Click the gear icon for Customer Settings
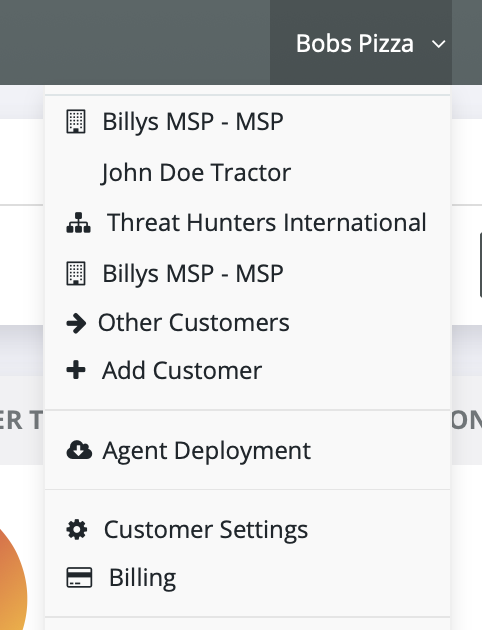 pyautogui.click(x=76, y=529)
